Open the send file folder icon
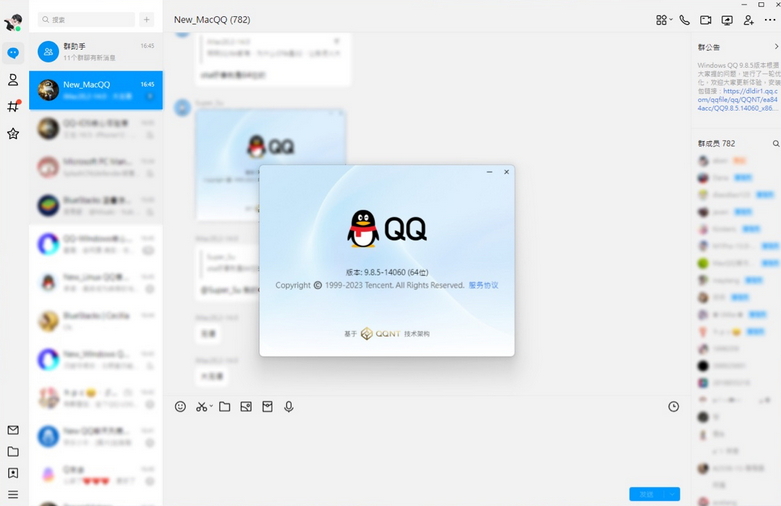The height and width of the screenshot is (506, 781). 225,407
